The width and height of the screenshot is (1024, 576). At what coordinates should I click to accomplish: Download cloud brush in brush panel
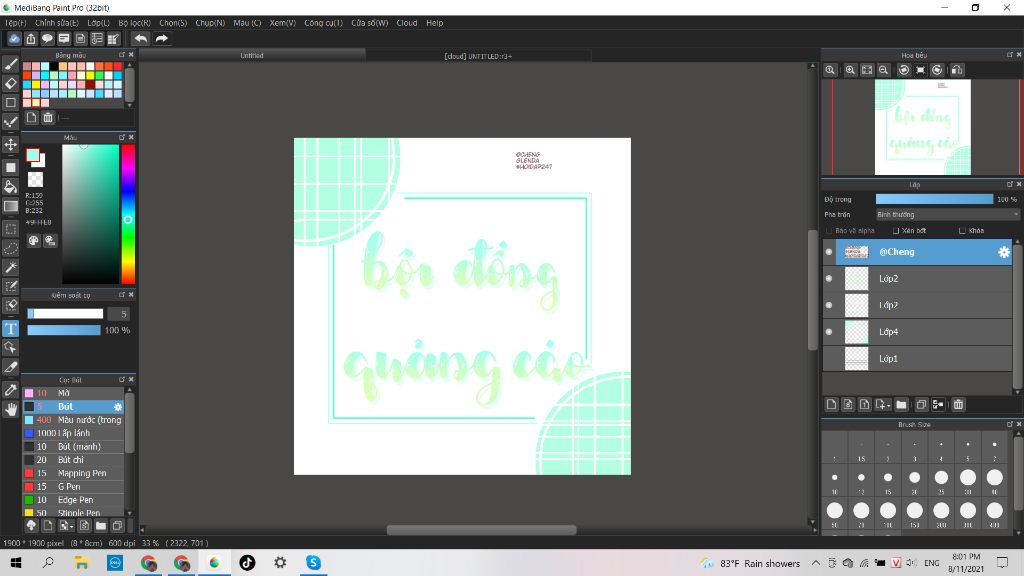pos(31,525)
